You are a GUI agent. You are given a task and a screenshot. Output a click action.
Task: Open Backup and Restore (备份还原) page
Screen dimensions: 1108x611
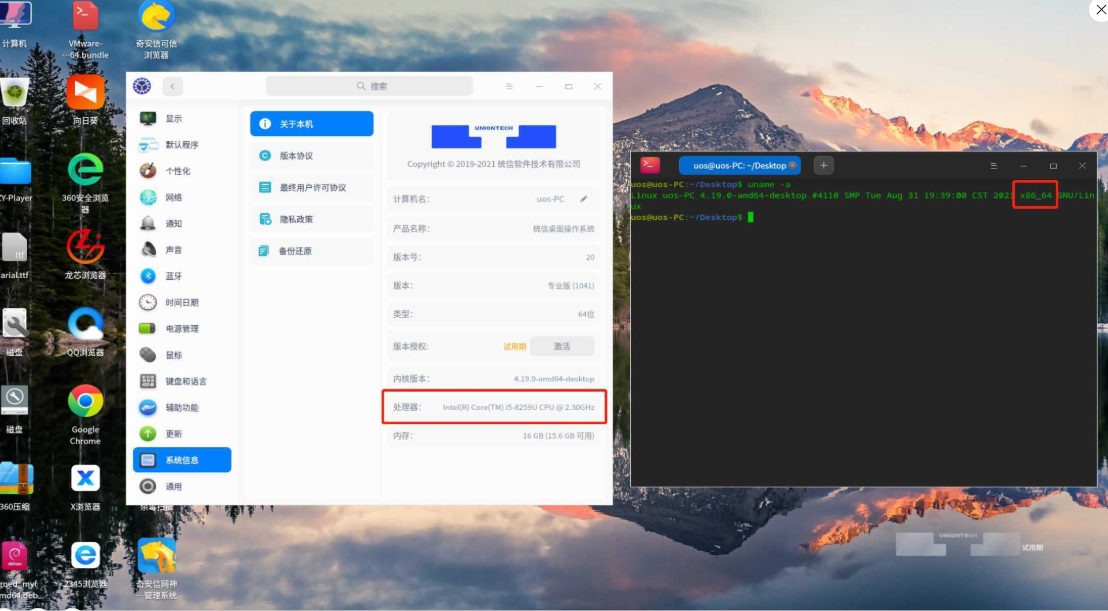click(x=312, y=251)
